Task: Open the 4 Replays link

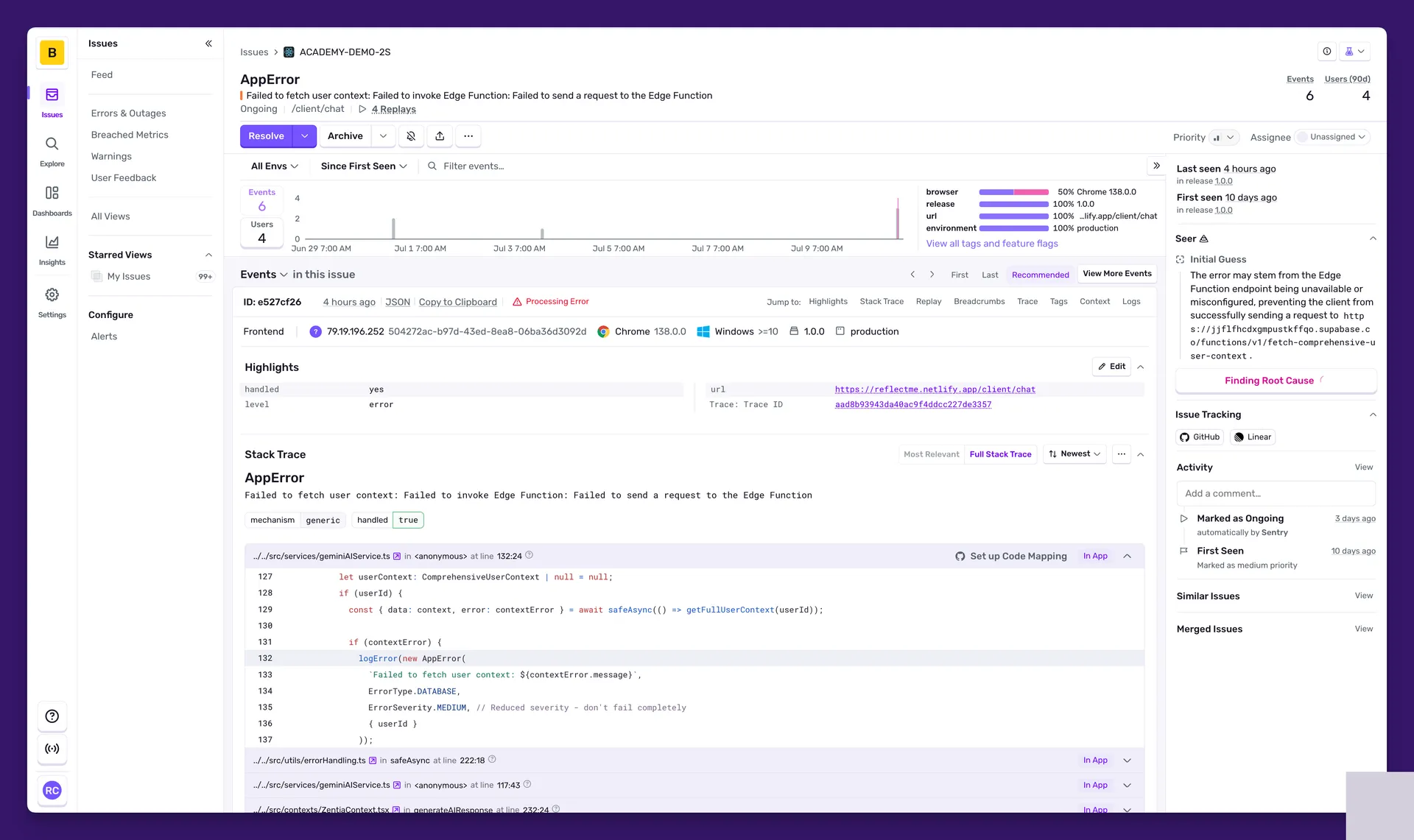Action: point(393,109)
